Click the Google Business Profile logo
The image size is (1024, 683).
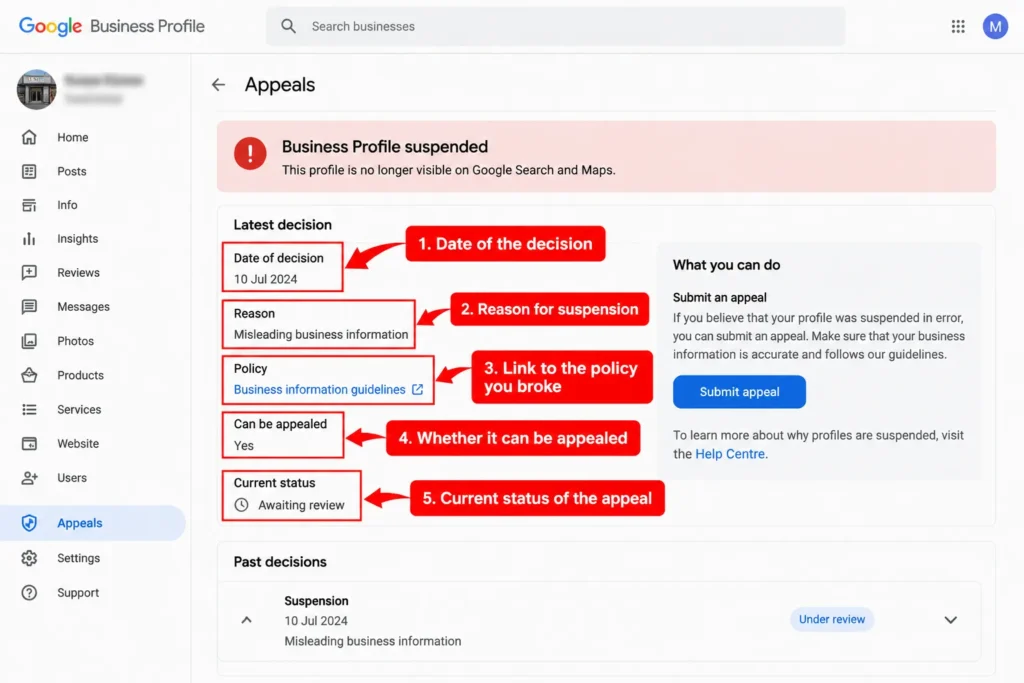[112, 26]
